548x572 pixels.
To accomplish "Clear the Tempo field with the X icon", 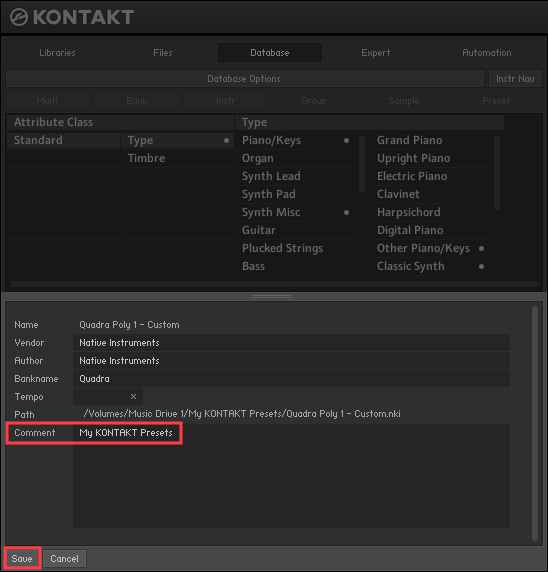I will pyautogui.click(x=134, y=397).
